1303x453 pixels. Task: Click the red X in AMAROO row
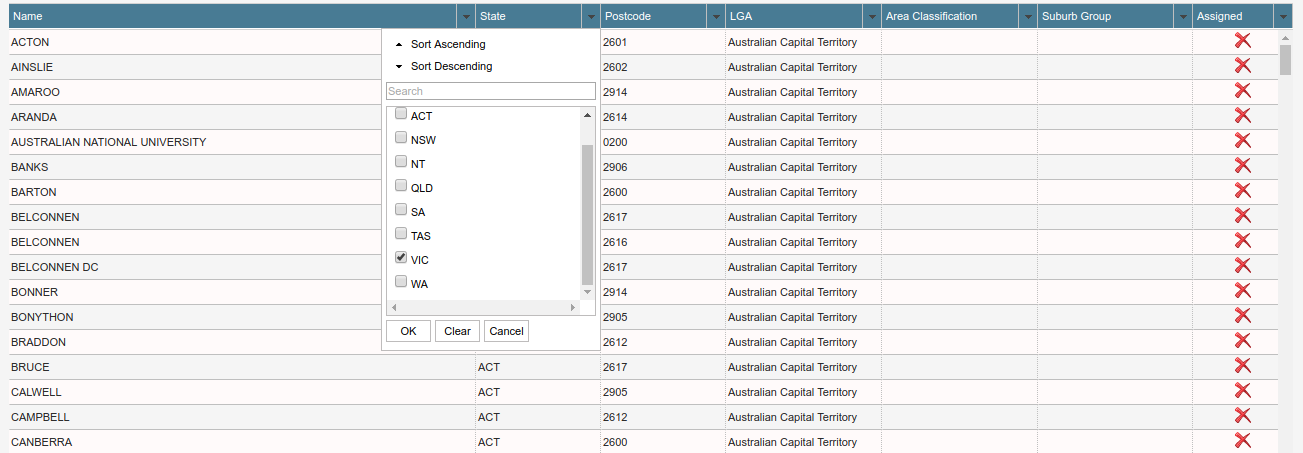point(1242,91)
